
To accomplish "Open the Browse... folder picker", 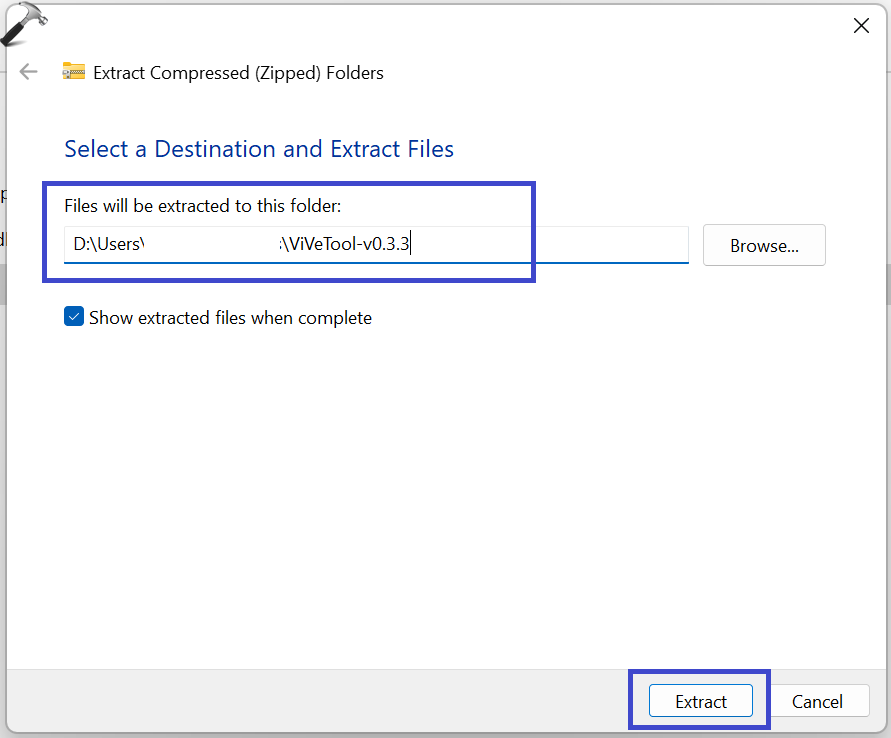I will pos(764,245).
